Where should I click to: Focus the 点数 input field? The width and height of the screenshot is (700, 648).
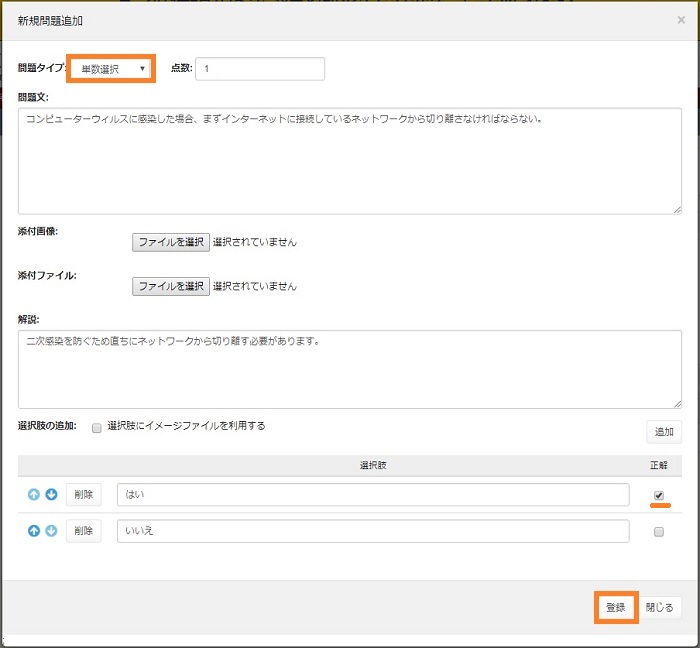(x=260, y=69)
